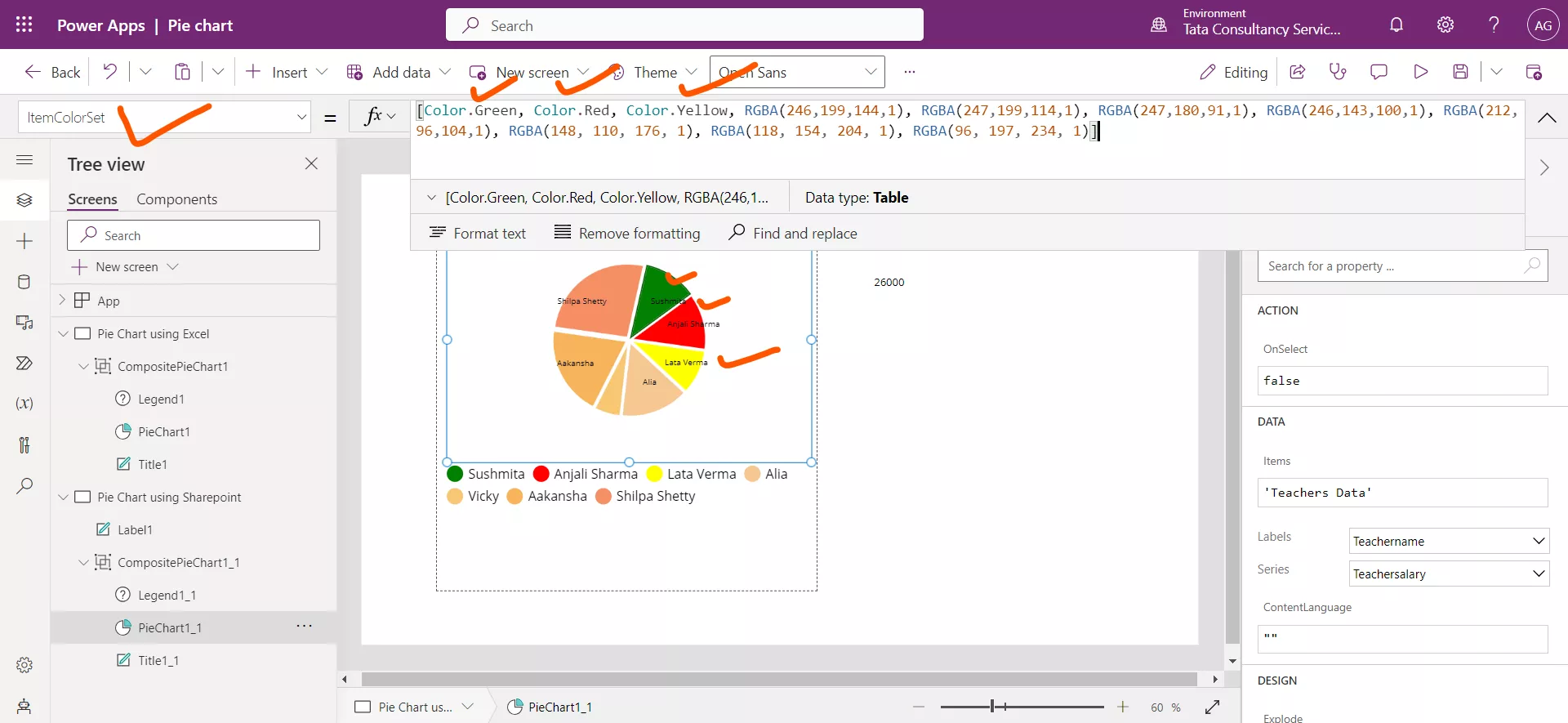The height and width of the screenshot is (723, 1568).
Task: Open the Data sidebar icon
Action: 24,282
